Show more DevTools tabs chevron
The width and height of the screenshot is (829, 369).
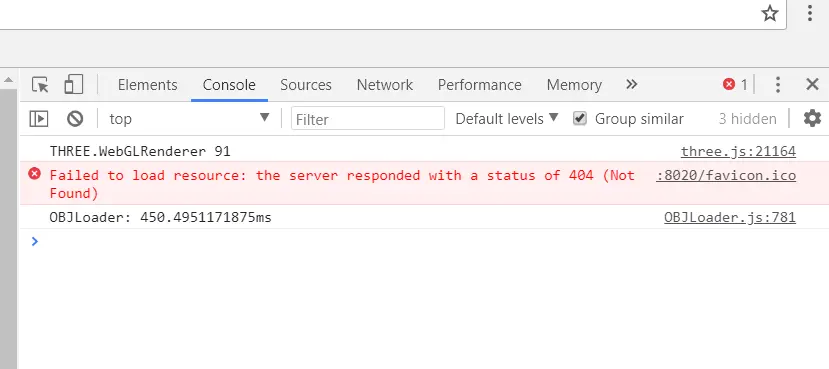click(x=631, y=85)
